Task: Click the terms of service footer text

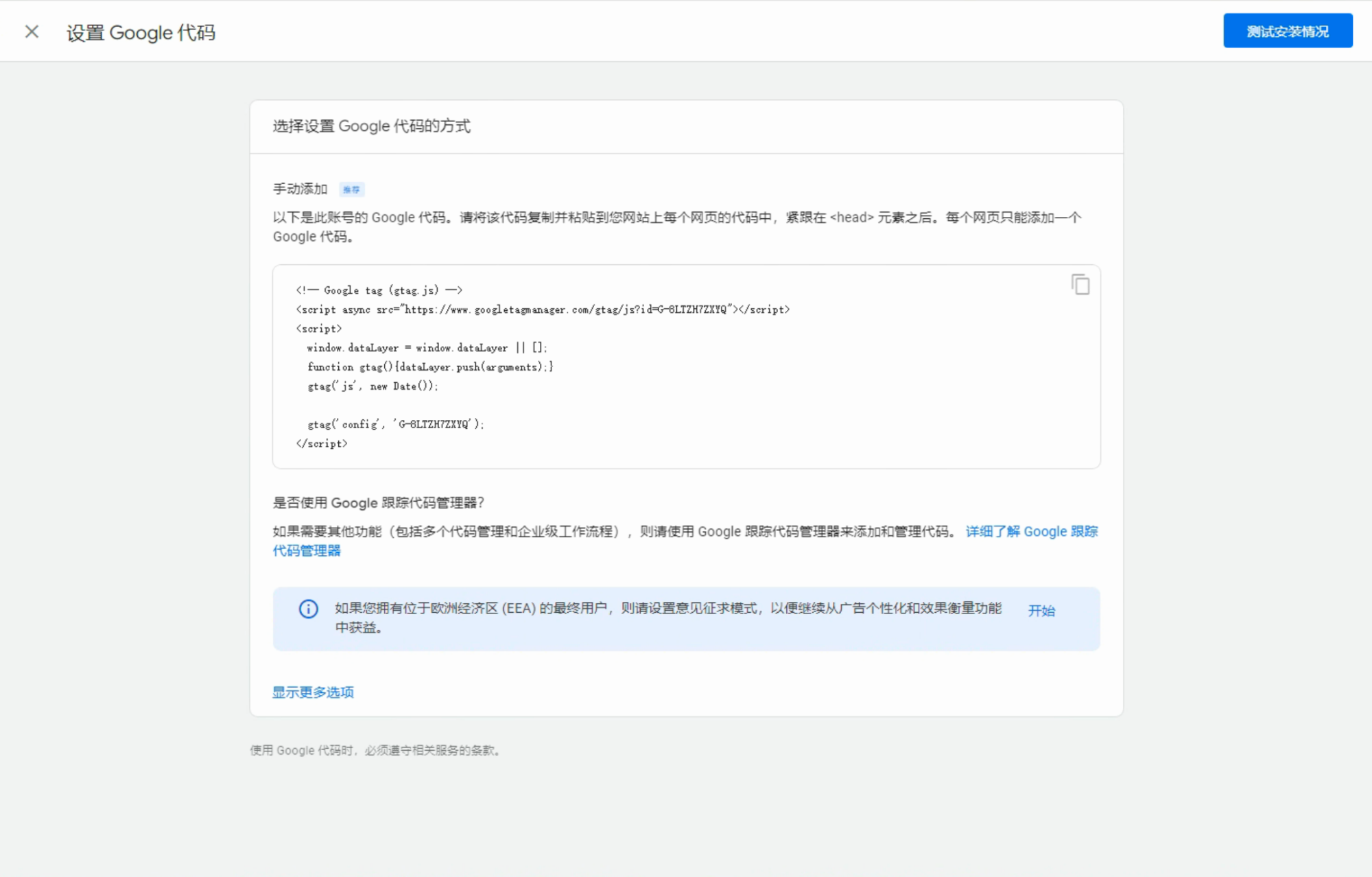Action: (375, 750)
